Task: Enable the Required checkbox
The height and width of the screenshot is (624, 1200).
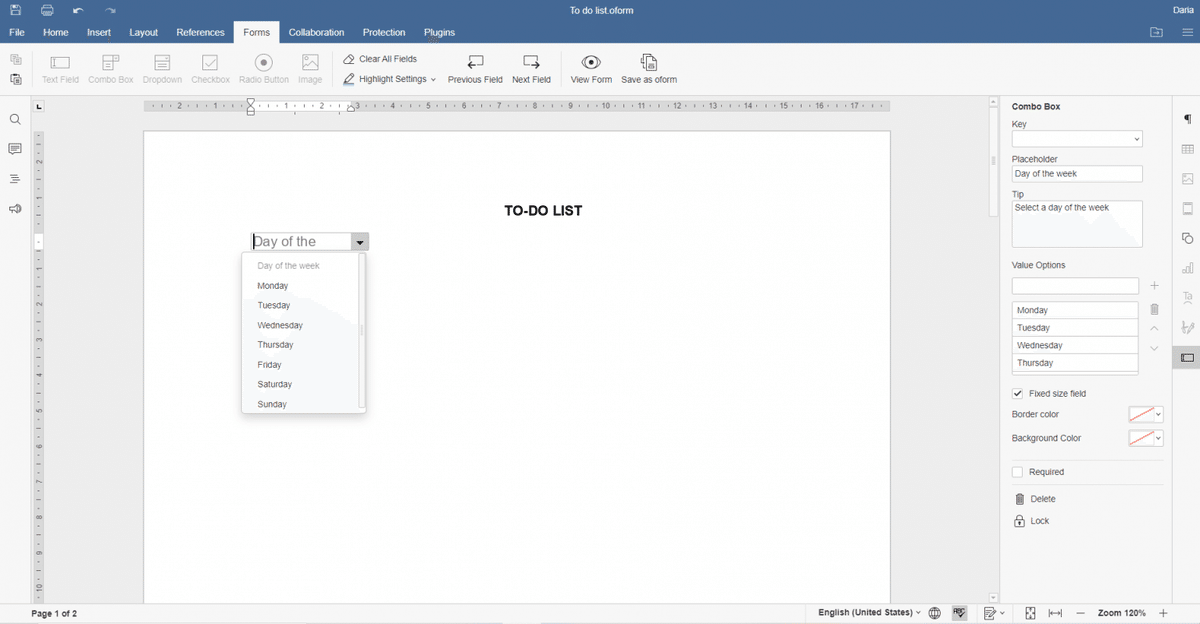Action: click(1018, 472)
